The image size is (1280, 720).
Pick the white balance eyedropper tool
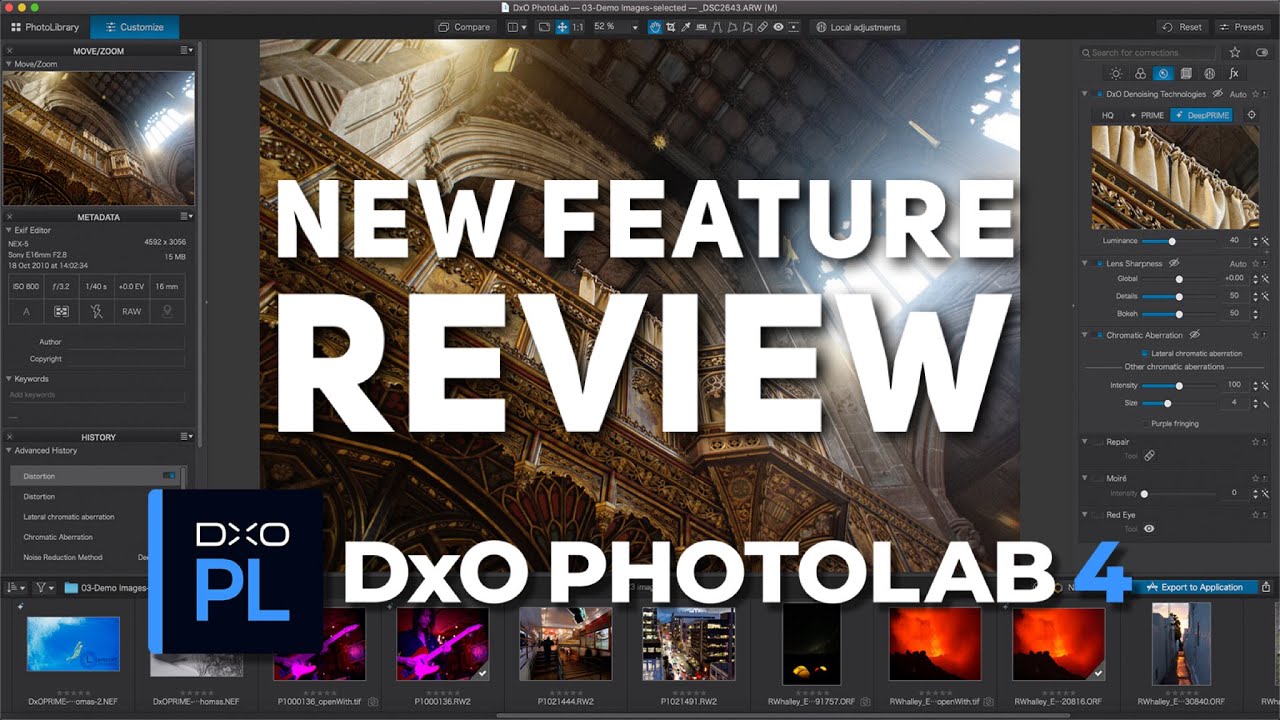pos(686,27)
